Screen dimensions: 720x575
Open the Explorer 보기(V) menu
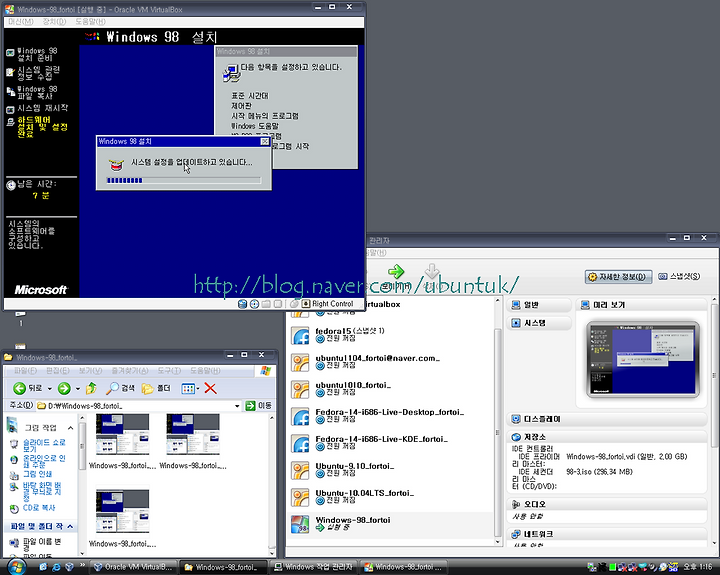pos(90,371)
